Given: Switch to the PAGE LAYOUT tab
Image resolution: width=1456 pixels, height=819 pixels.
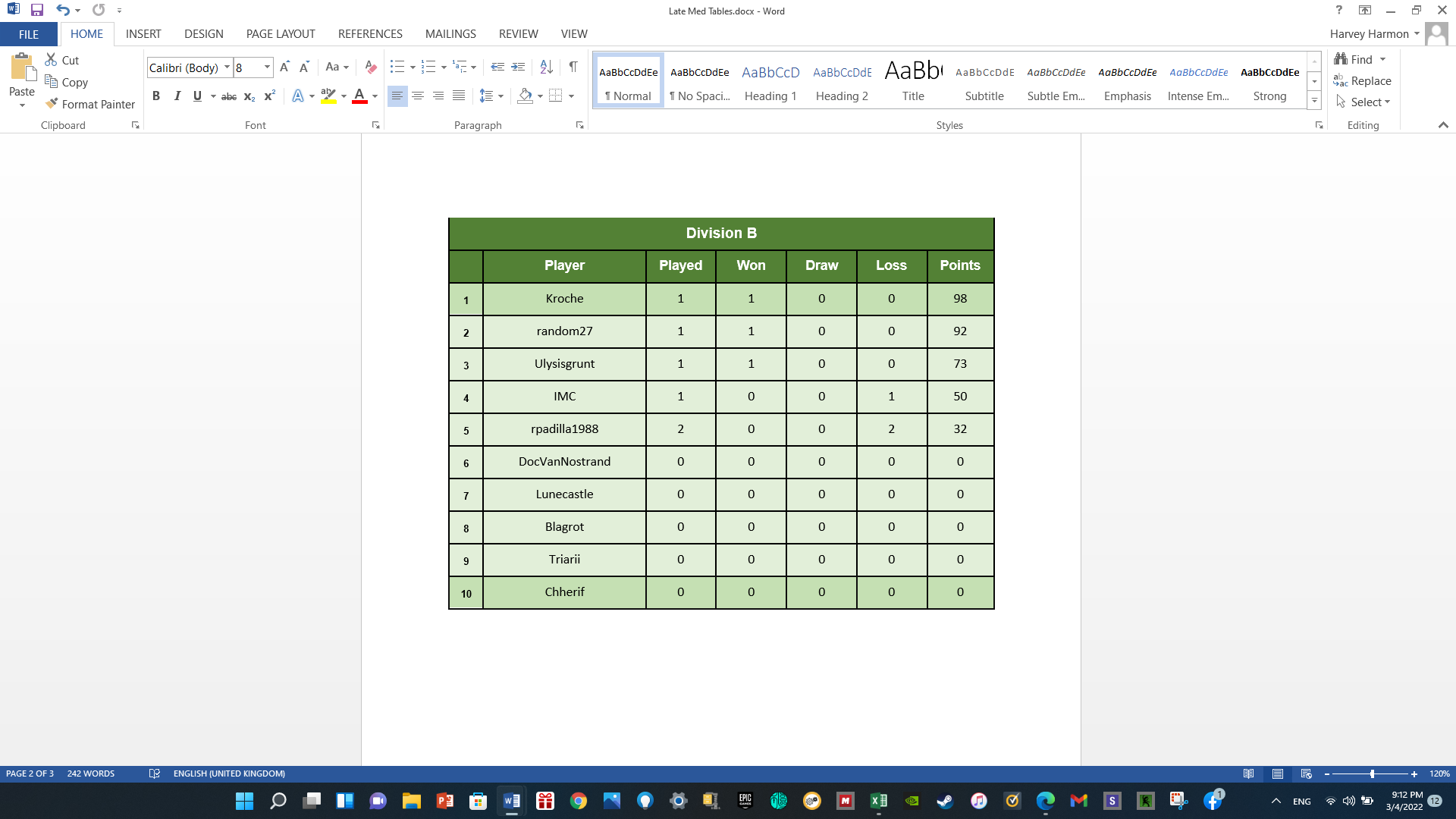Looking at the screenshot, I should coord(281,34).
